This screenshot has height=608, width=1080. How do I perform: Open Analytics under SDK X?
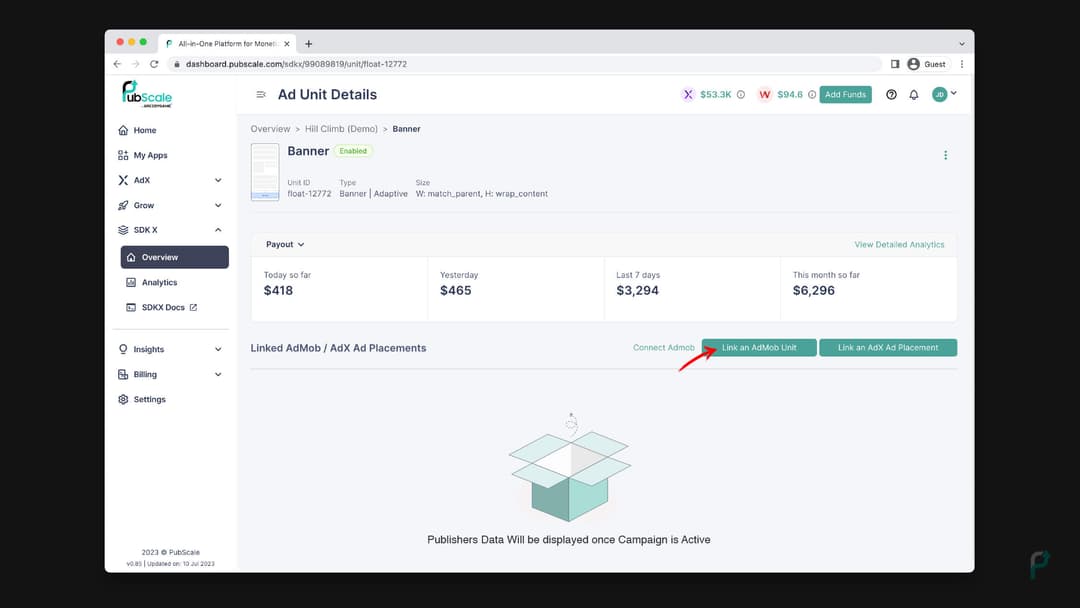point(159,282)
